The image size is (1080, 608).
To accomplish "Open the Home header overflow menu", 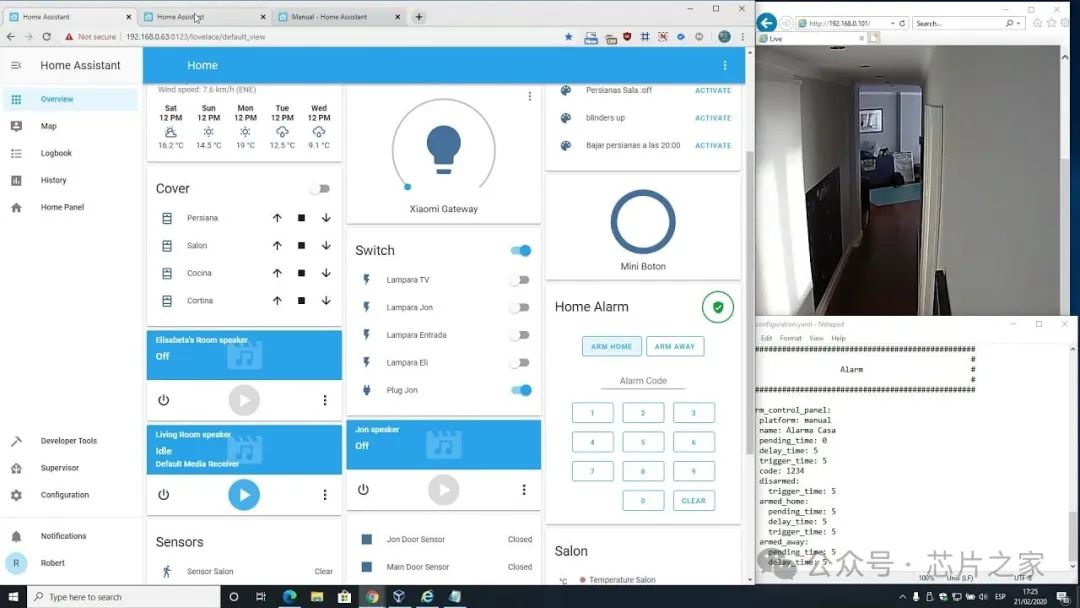I will pos(725,65).
